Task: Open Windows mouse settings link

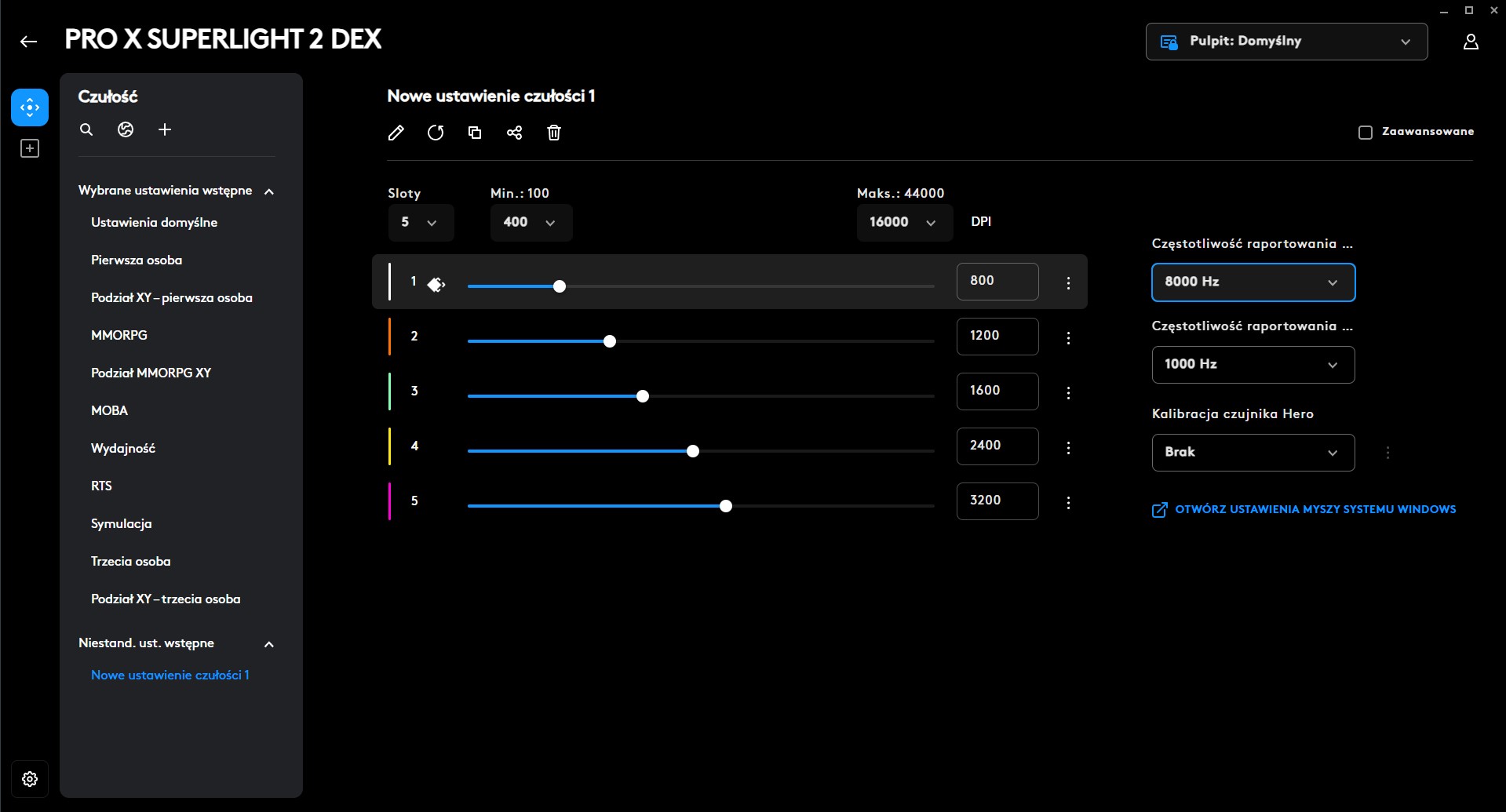Action: click(1315, 510)
